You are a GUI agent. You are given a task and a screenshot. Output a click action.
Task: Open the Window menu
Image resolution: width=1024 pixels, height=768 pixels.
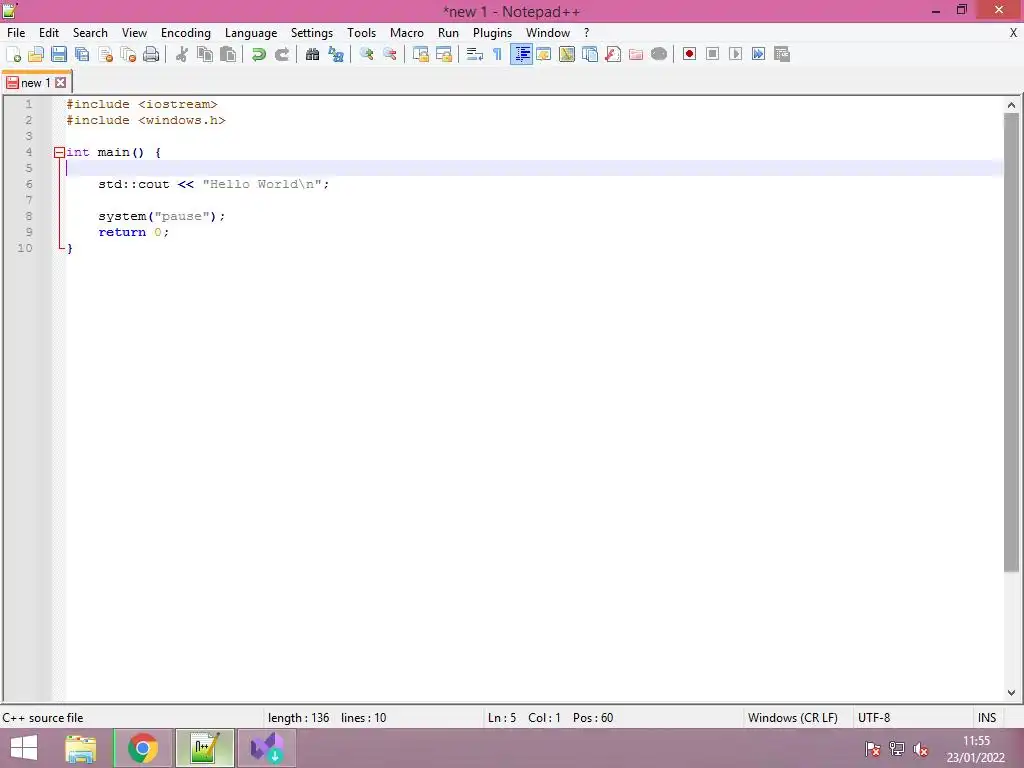(548, 33)
